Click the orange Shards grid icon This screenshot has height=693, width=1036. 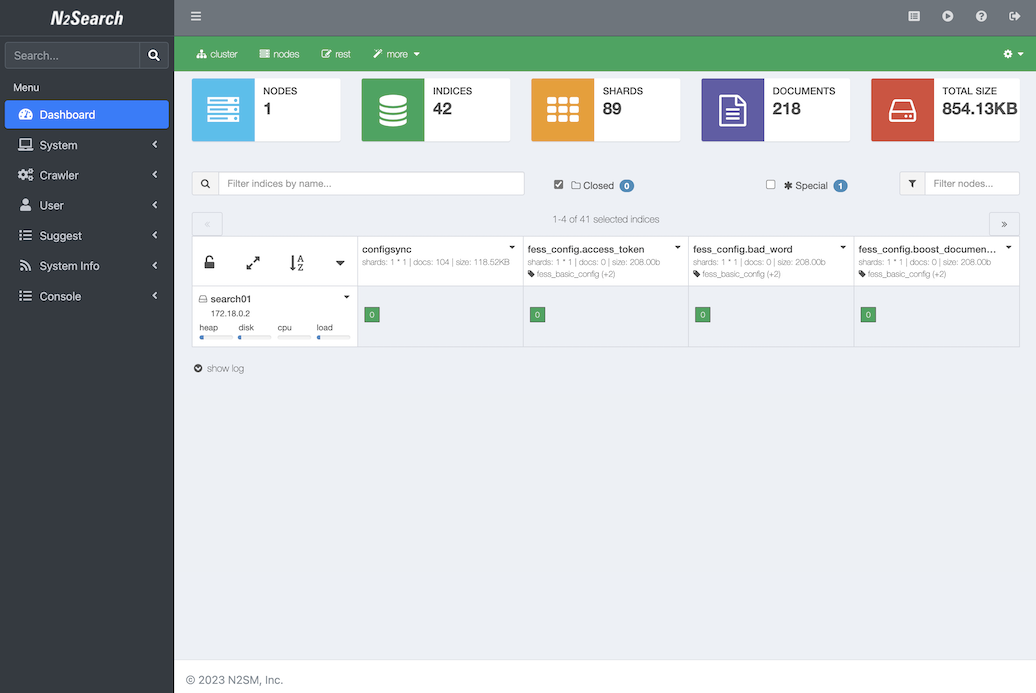[563, 110]
